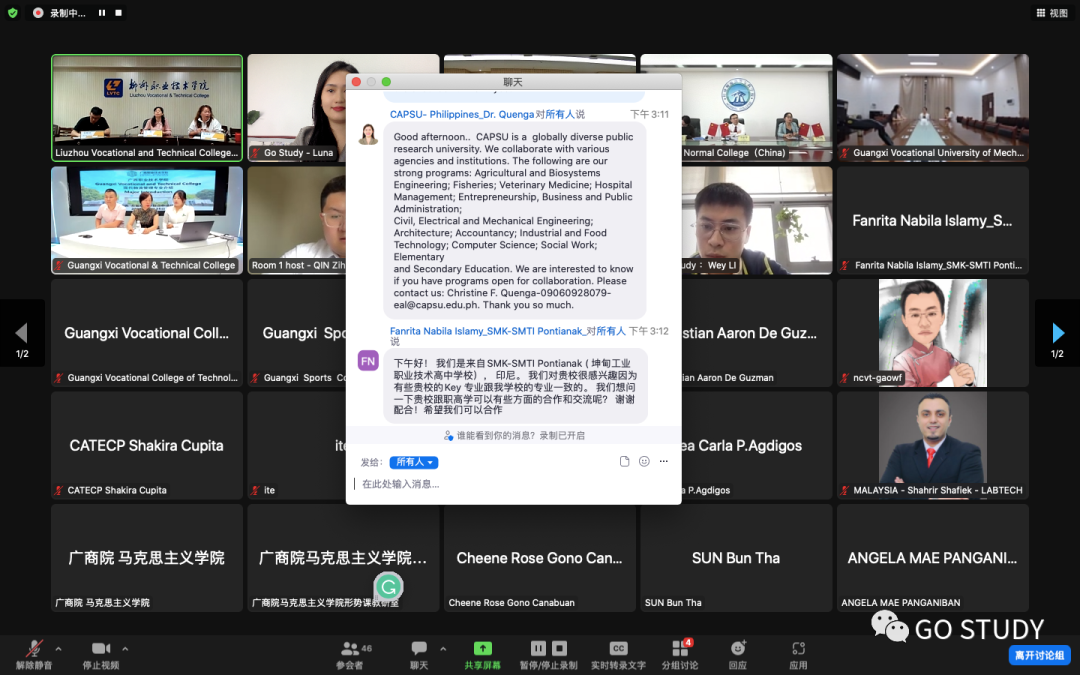Go to previous gallery page with left arrow

coord(22,333)
